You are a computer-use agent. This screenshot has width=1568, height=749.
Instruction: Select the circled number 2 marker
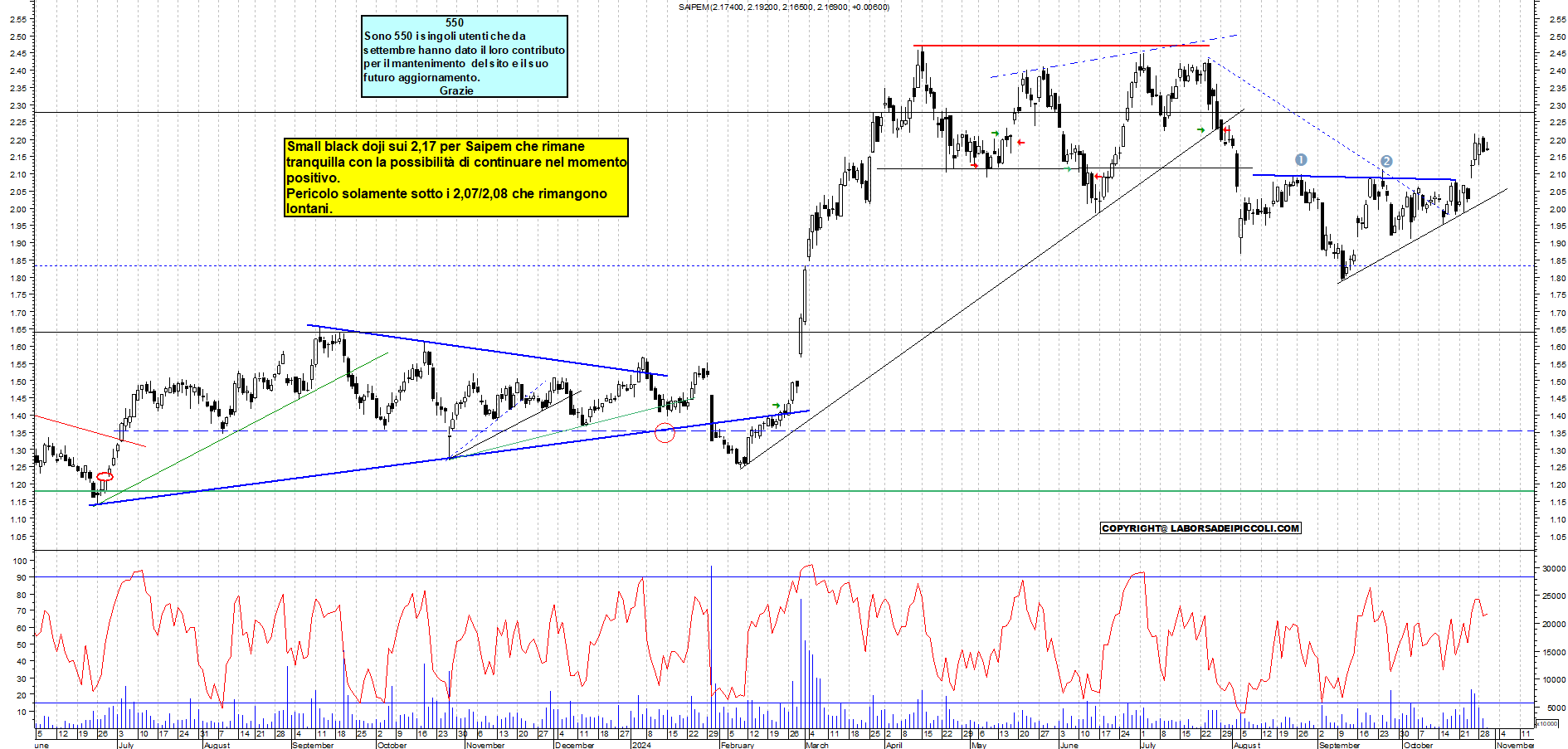(x=1386, y=162)
